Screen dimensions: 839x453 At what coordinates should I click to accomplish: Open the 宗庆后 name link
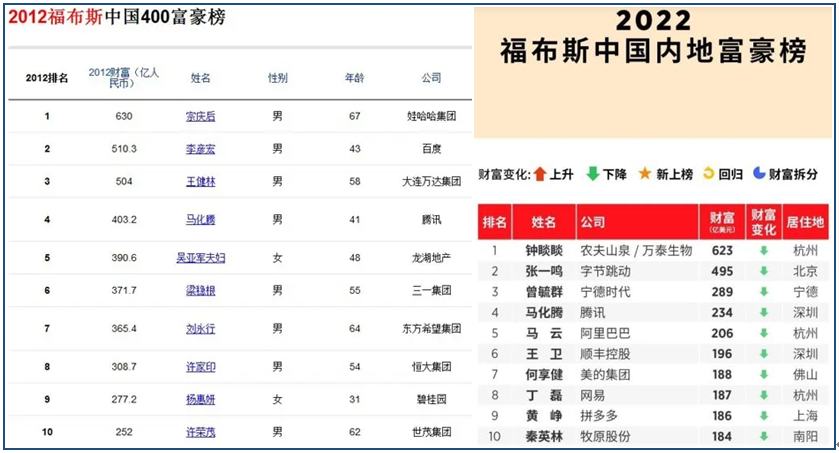pos(201,116)
